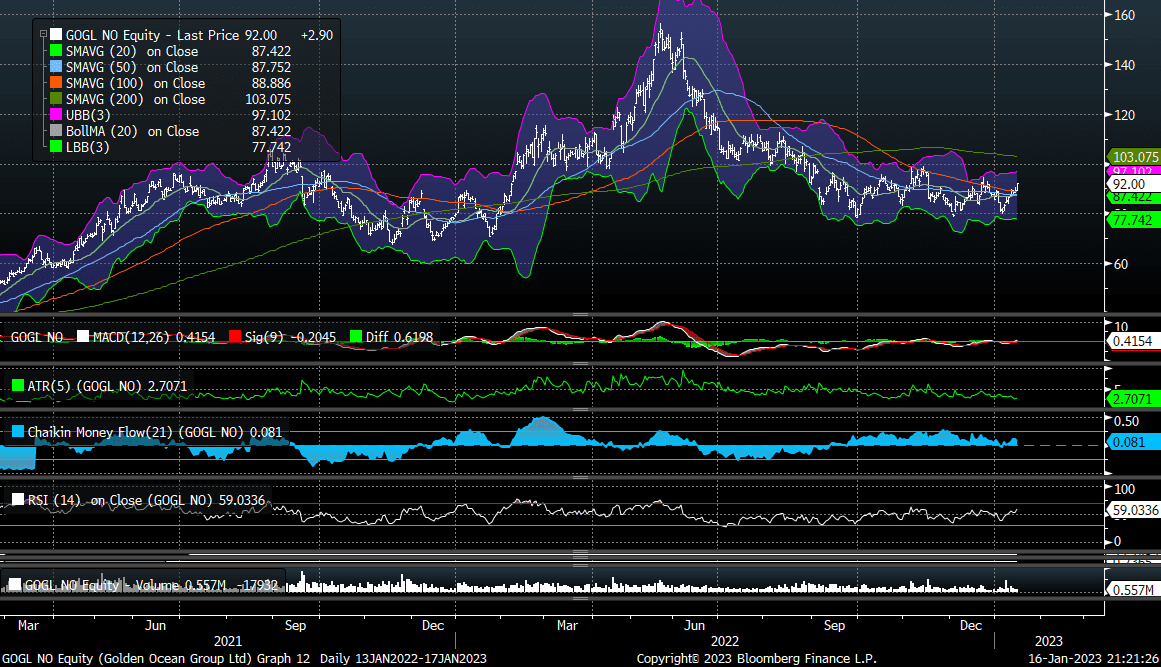
Task: Click the red Sig(9) legend swatch
Action: pos(235,337)
